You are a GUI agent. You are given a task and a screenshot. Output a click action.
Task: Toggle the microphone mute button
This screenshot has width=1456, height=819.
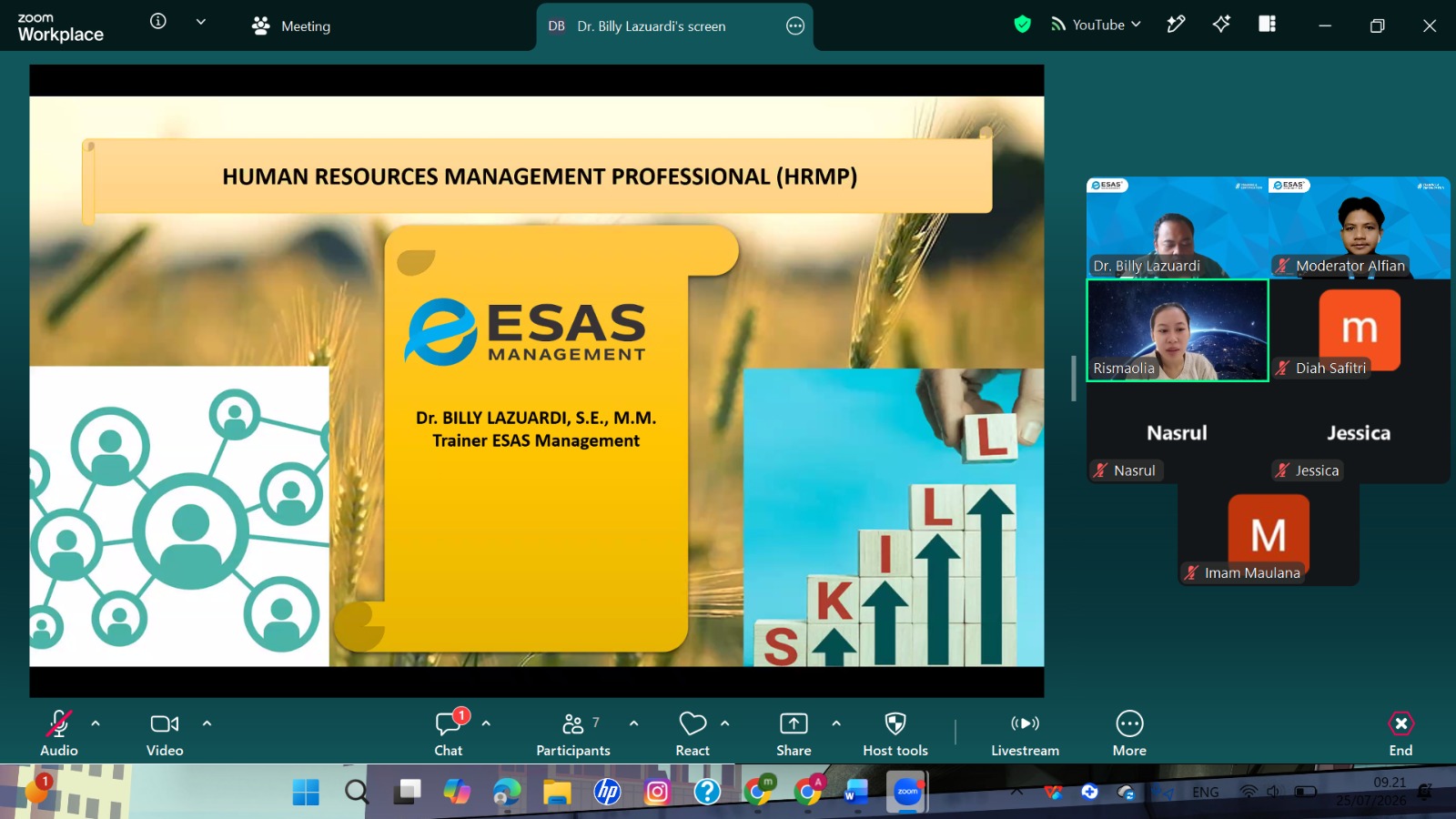point(59,733)
